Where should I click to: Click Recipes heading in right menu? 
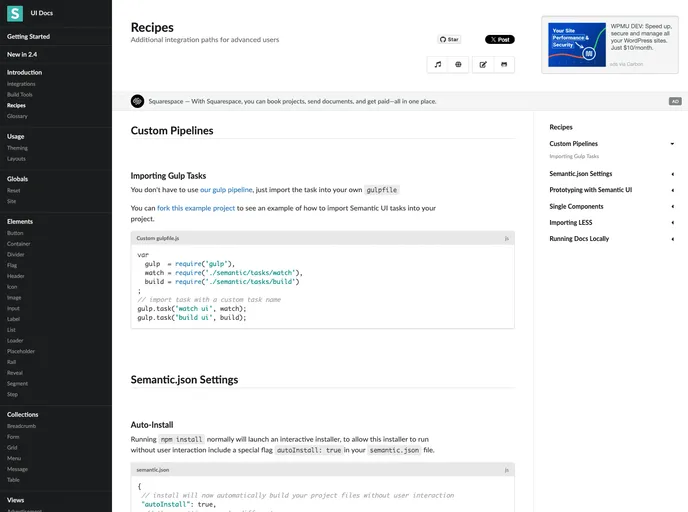pyautogui.click(x=561, y=127)
